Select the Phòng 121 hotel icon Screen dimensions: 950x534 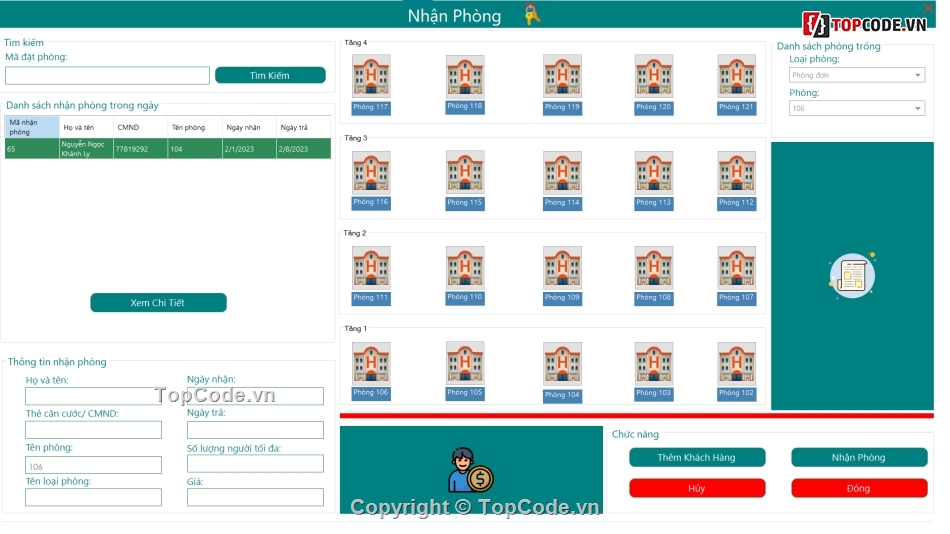click(x=736, y=76)
